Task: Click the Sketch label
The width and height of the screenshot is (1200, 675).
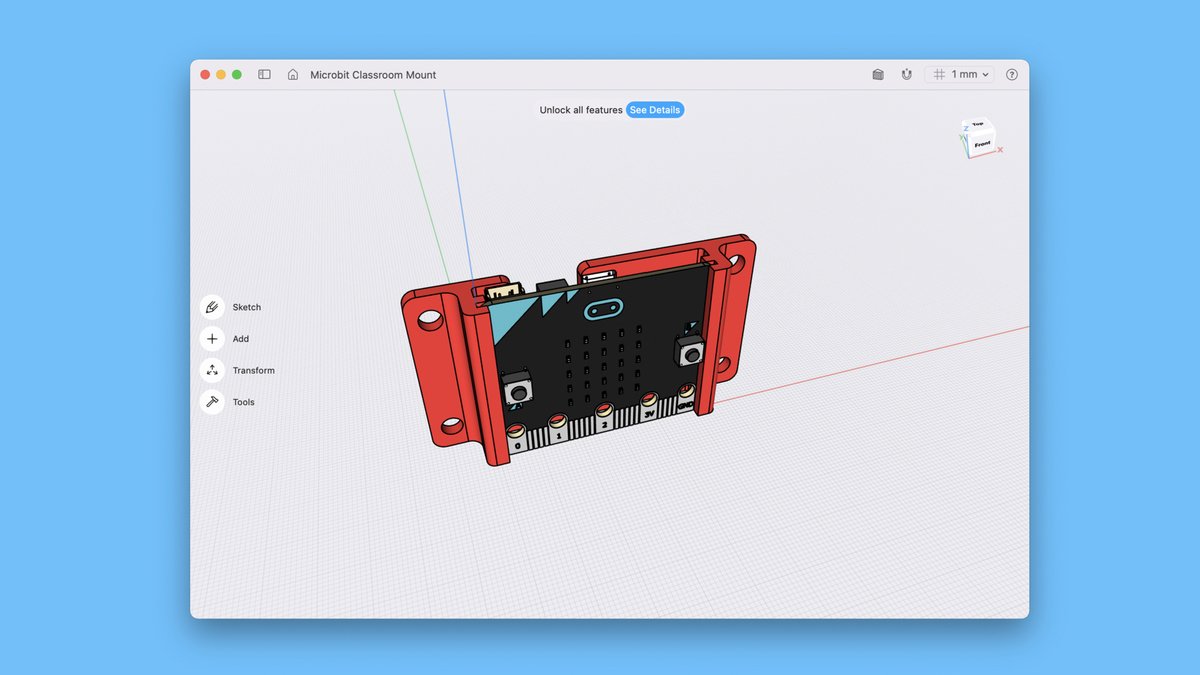Action: click(247, 307)
